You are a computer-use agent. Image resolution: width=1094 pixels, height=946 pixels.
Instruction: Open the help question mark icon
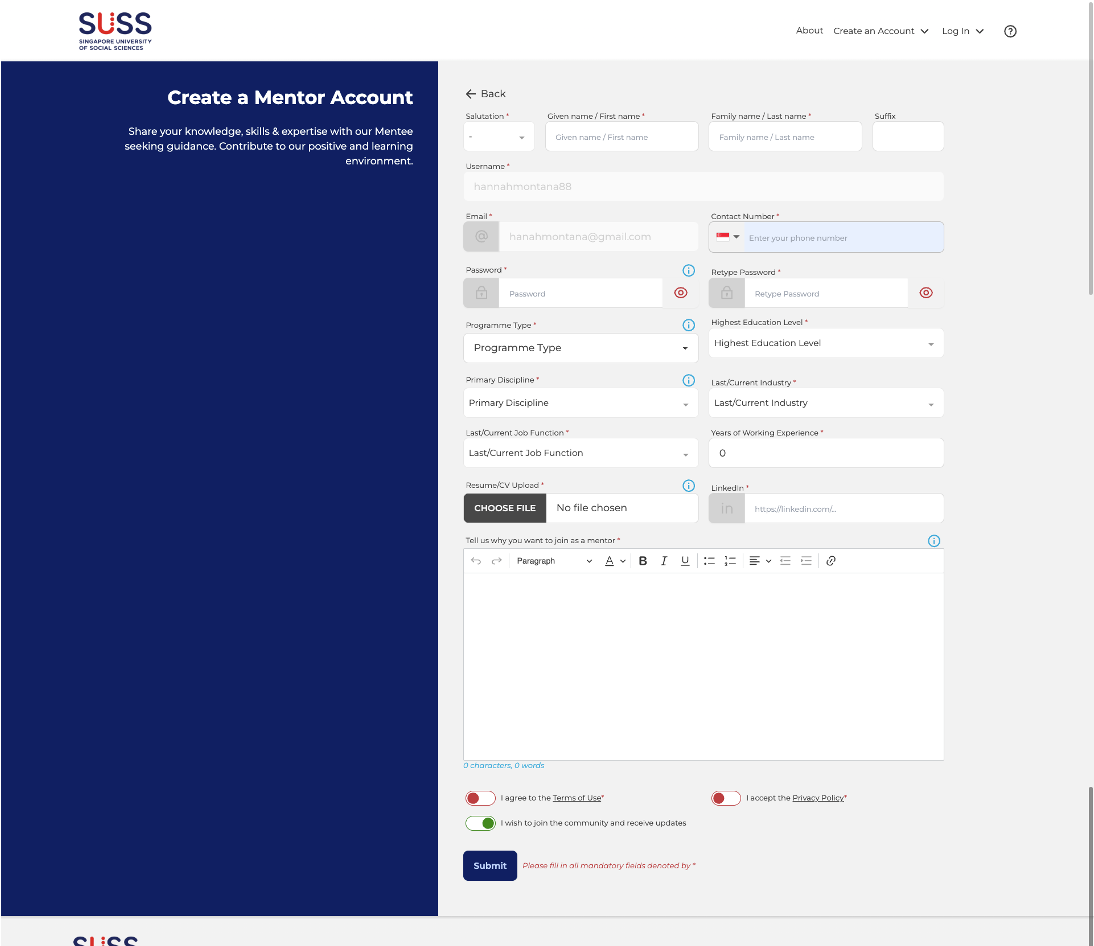click(x=1010, y=31)
